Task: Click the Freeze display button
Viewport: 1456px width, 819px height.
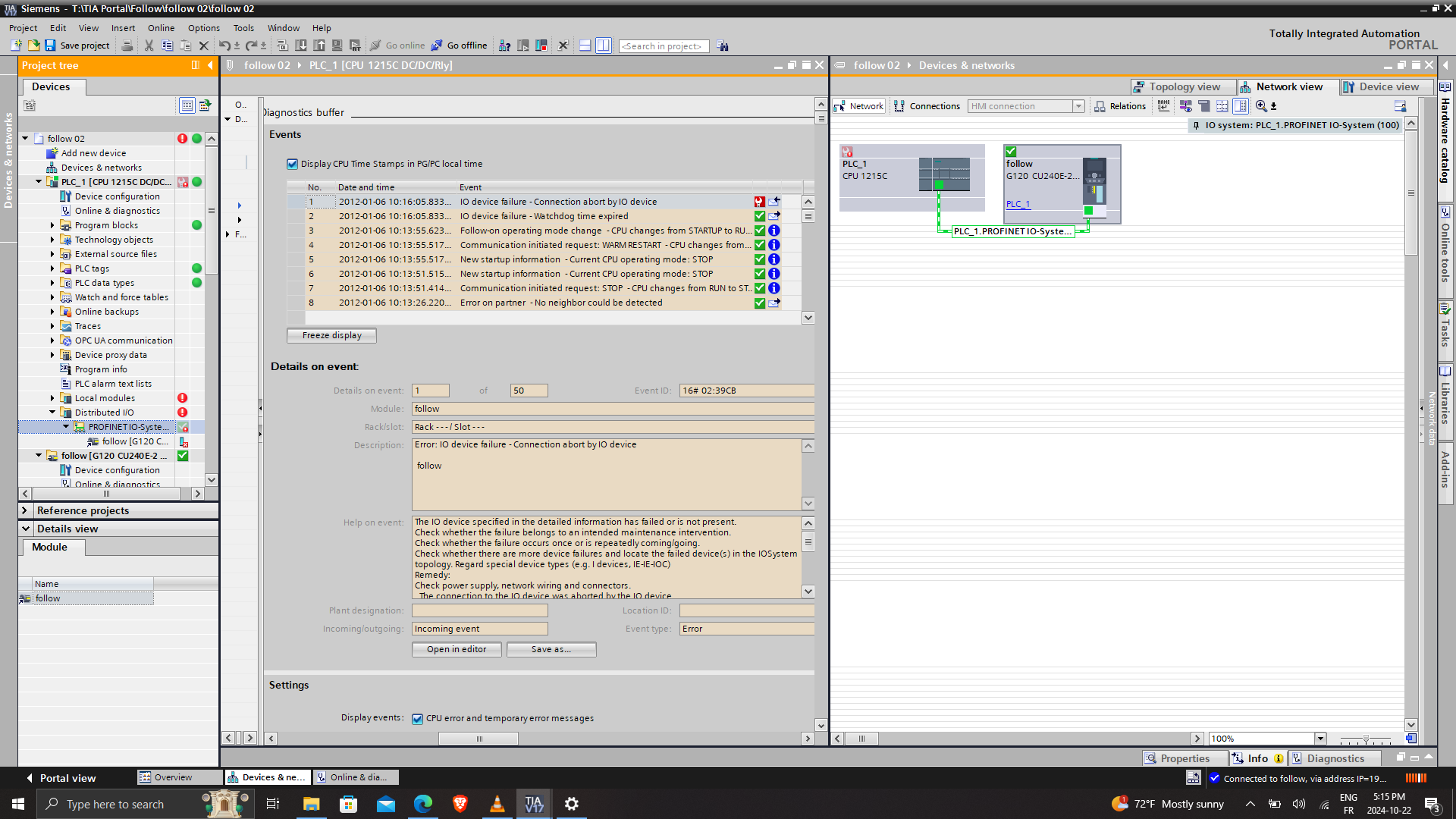Action: [331, 335]
